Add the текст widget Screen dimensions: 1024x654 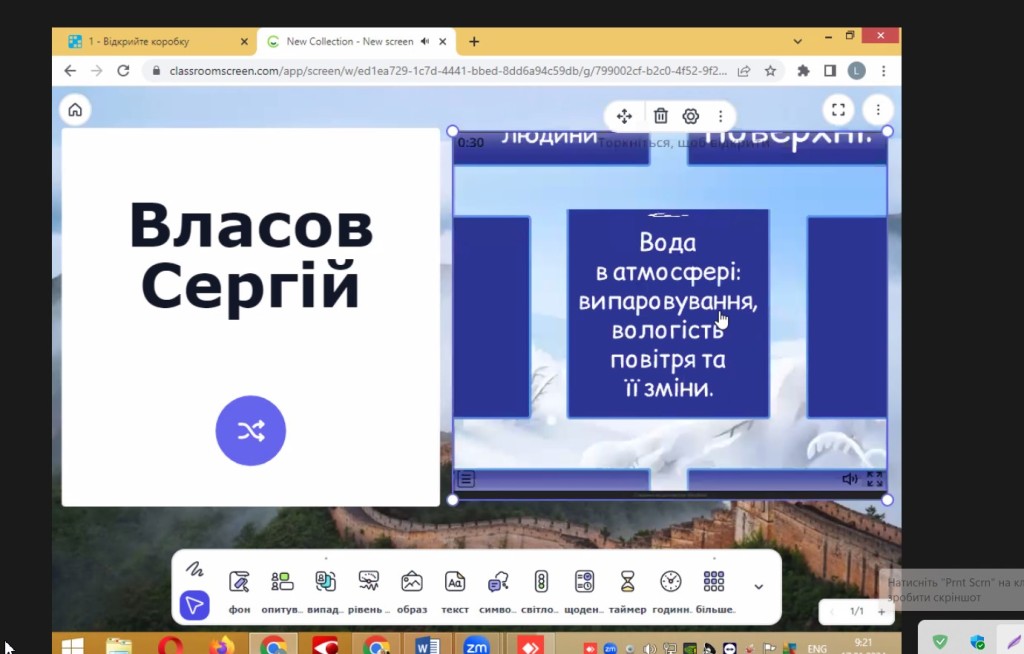tap(454, 588)
